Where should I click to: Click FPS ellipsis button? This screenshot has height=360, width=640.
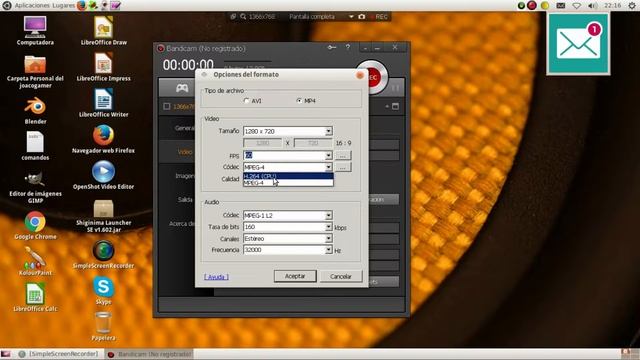click(343, 156)
